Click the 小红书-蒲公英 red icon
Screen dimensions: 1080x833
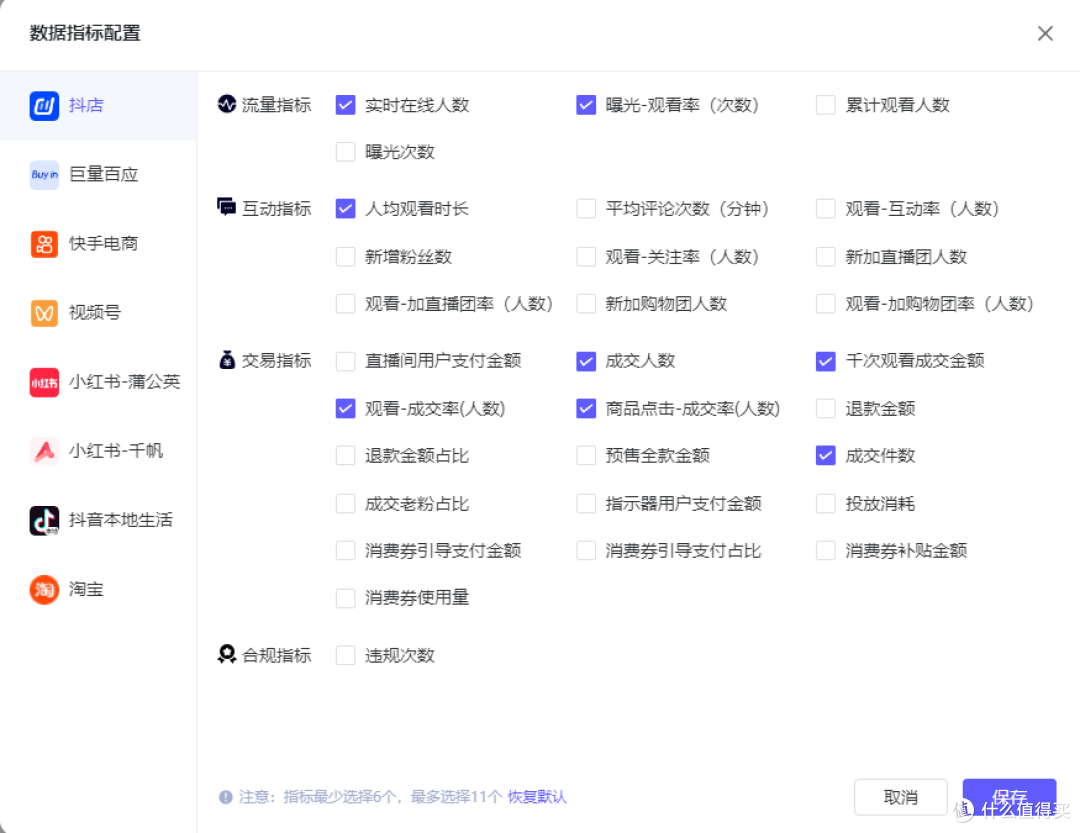(x=44, y=382)
